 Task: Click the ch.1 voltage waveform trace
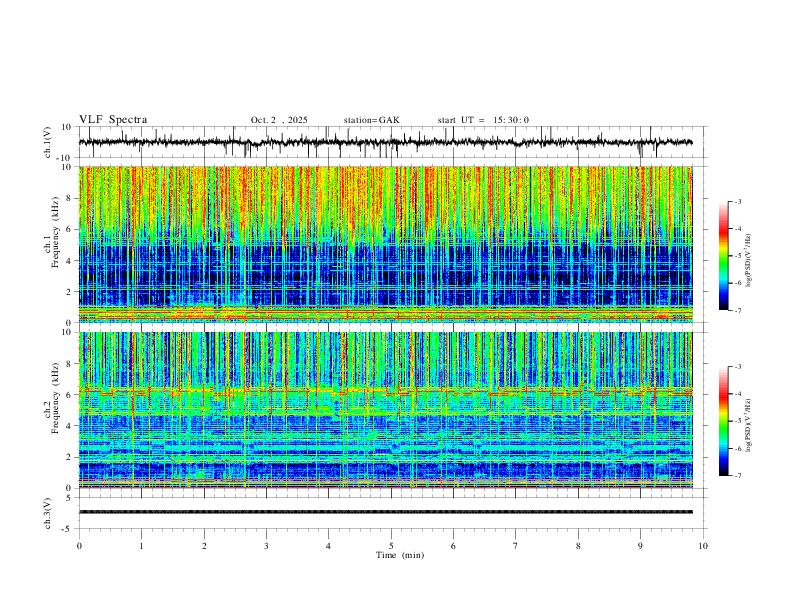pos(385,142)
